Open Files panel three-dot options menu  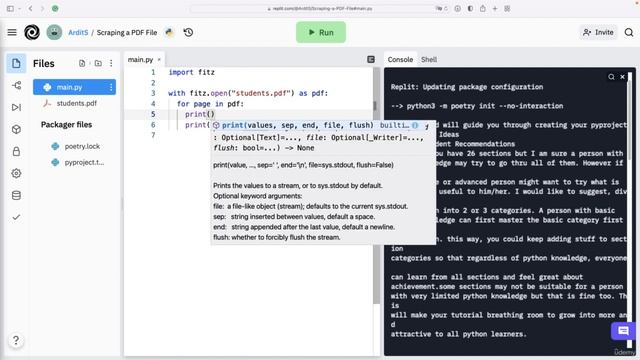(111, 63)
